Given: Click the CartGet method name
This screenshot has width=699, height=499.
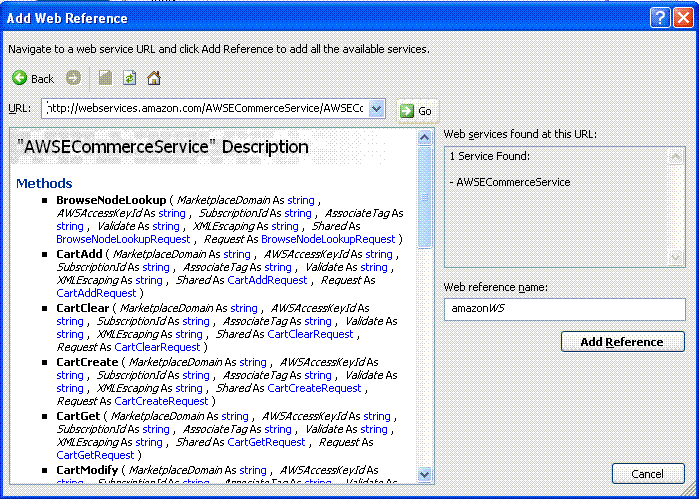Looking at the screenshot, I should 78,416.
